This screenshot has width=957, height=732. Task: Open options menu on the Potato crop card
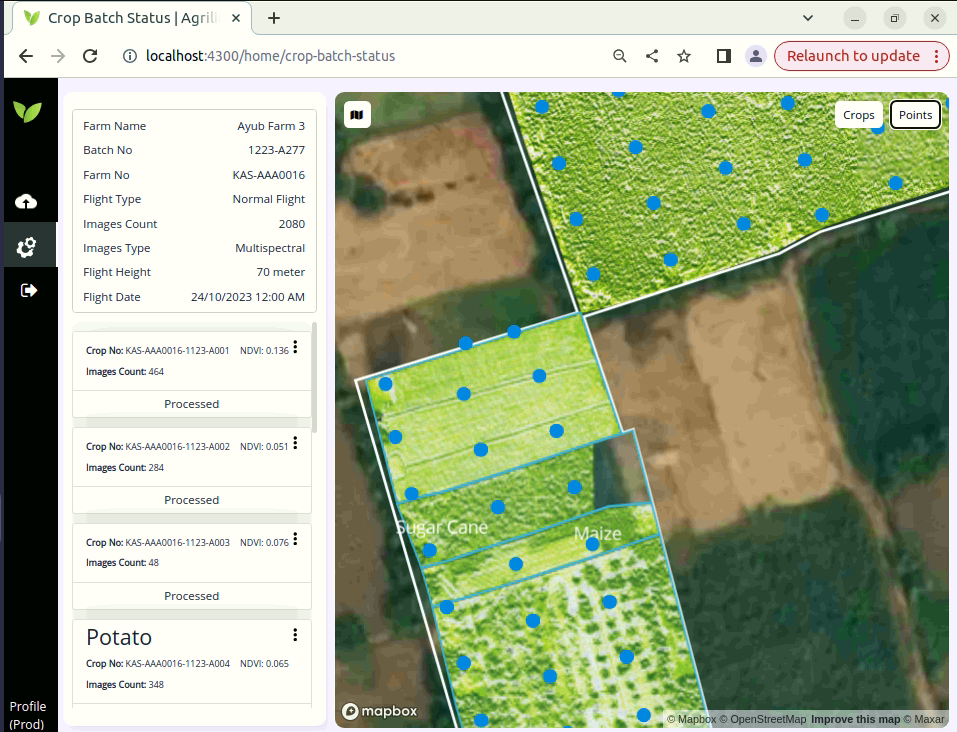(x=295, y=634)
